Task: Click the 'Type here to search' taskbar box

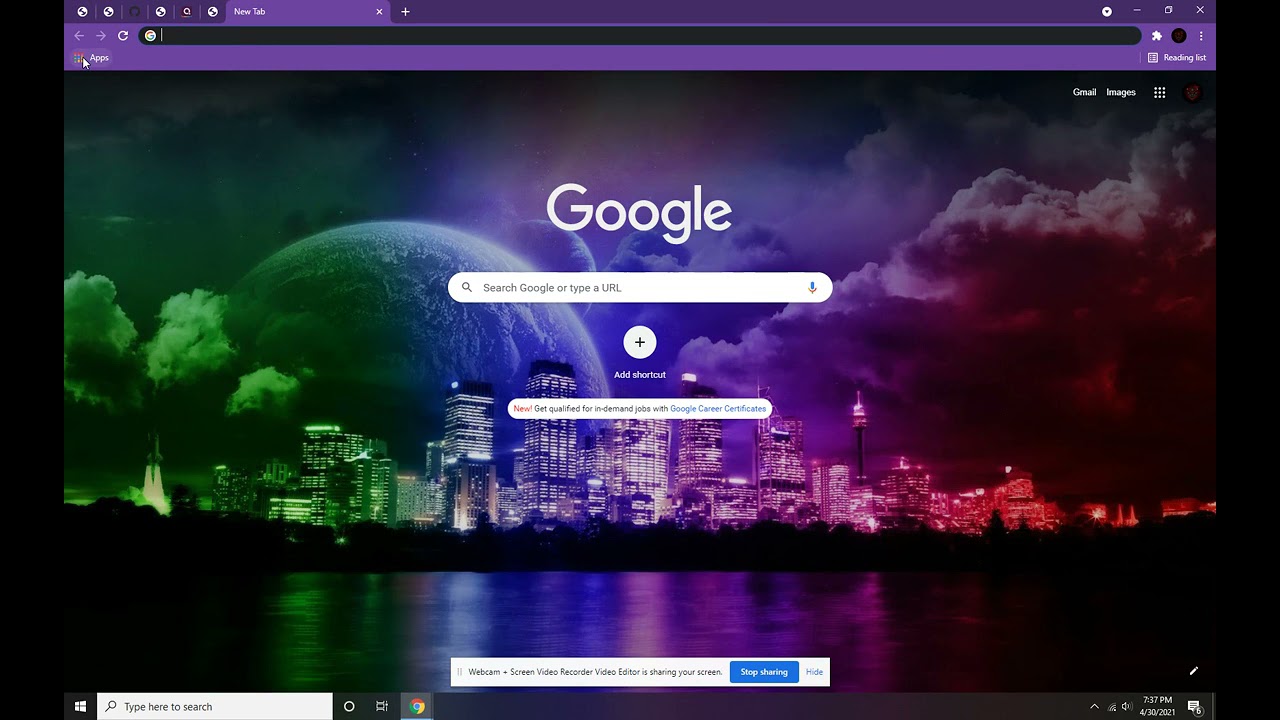Action: click(215, 706)
